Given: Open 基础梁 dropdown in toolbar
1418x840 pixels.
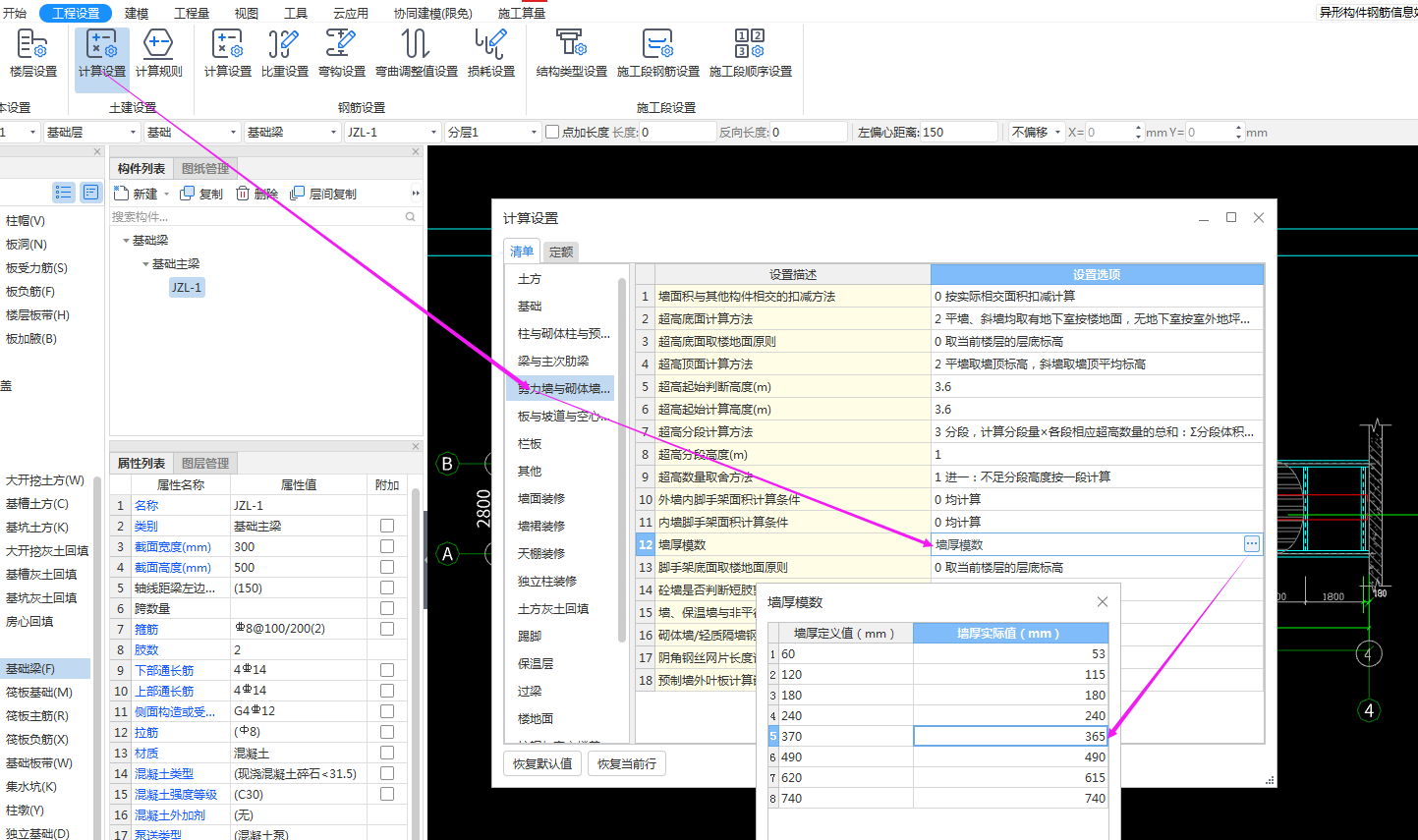Looking at the screenshot, I should (292, 132).
